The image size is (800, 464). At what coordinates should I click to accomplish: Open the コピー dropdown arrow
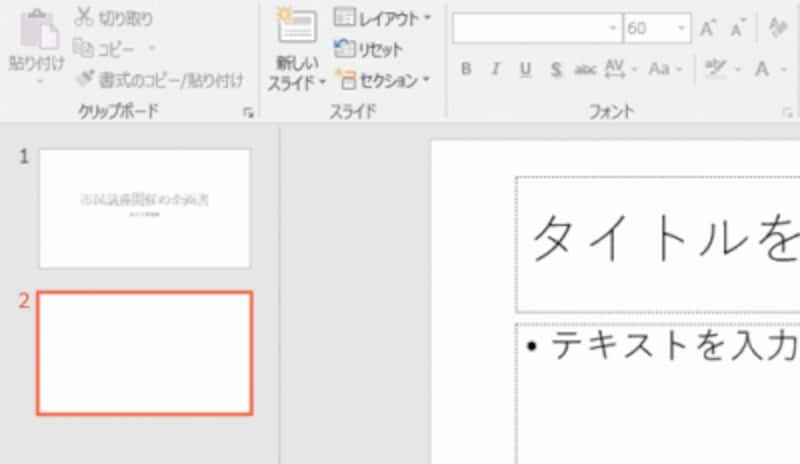tap(152, 49)
